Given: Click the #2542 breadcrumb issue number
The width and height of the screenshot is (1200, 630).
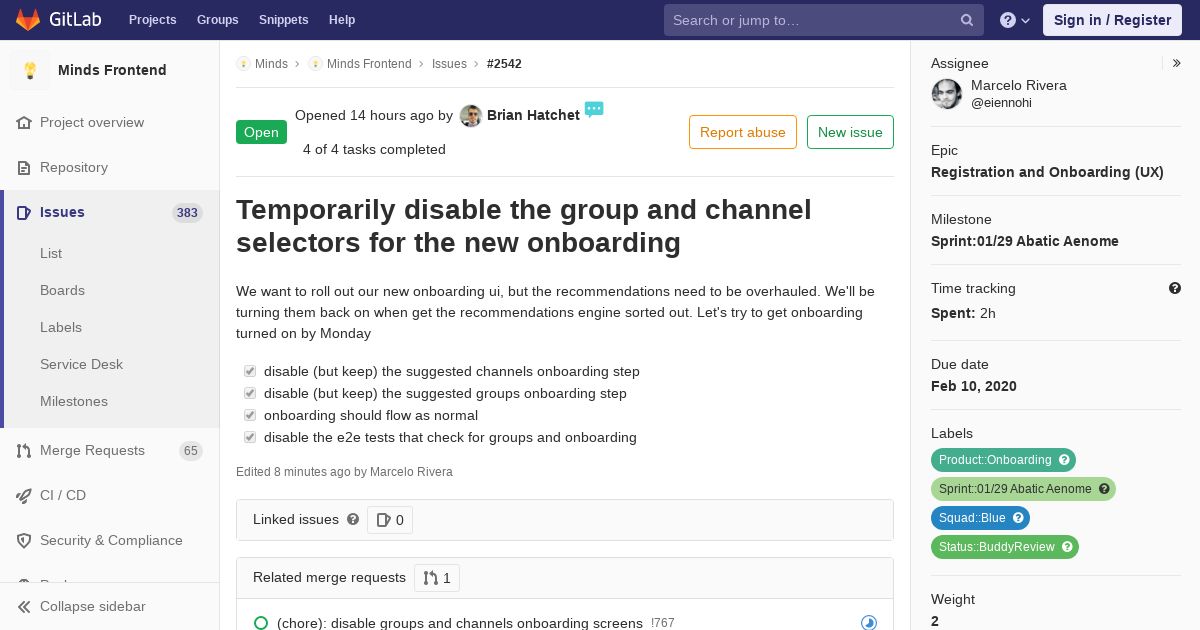Looking at the screenshot, I should (504, 64).
